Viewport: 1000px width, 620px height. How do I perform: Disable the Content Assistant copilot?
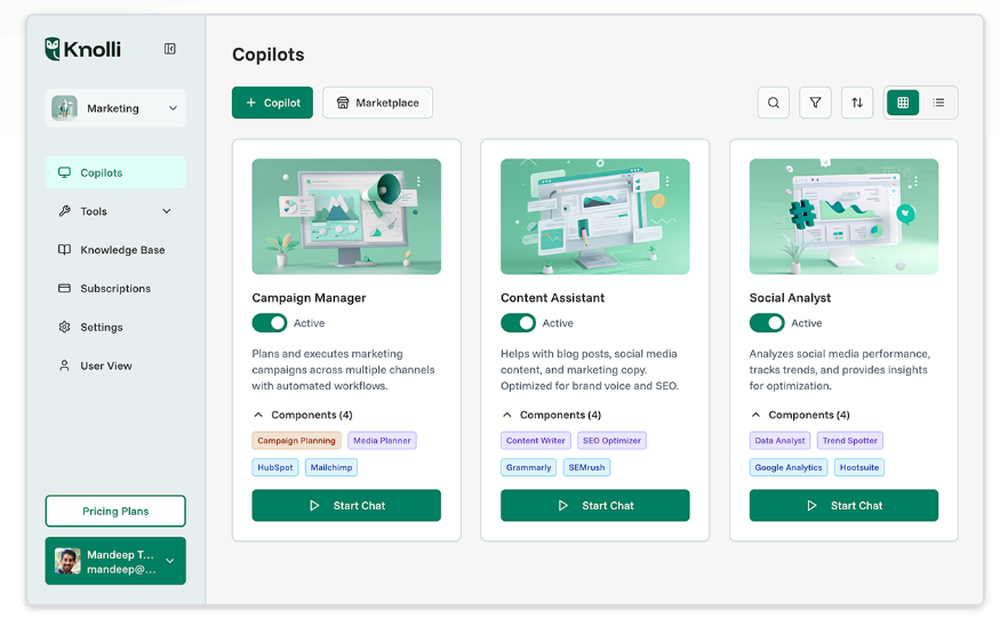coord(518,323)
